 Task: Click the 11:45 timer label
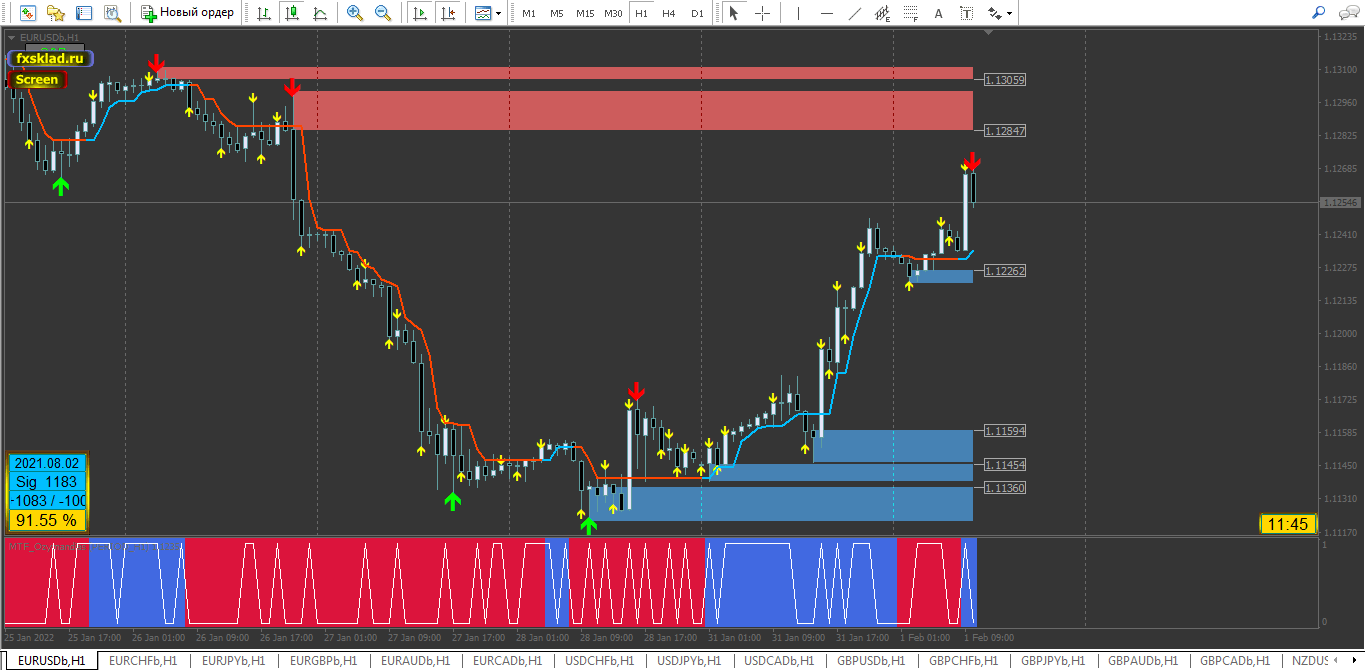pos(1287,524)
